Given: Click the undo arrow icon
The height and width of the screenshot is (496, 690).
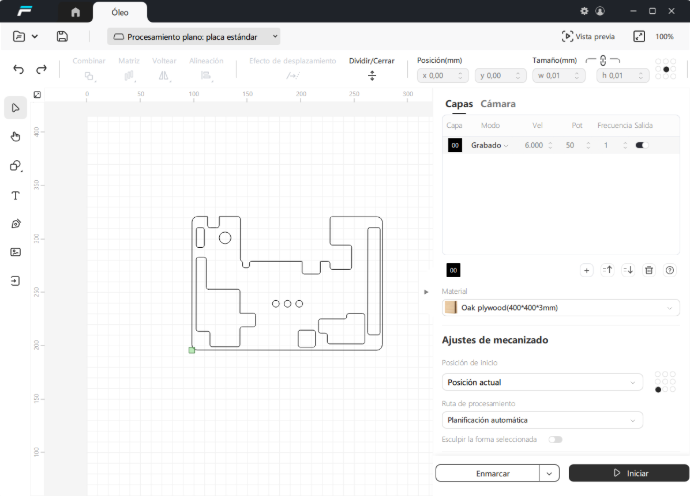Looking at the screenshot, I should (x=18, y=70).
